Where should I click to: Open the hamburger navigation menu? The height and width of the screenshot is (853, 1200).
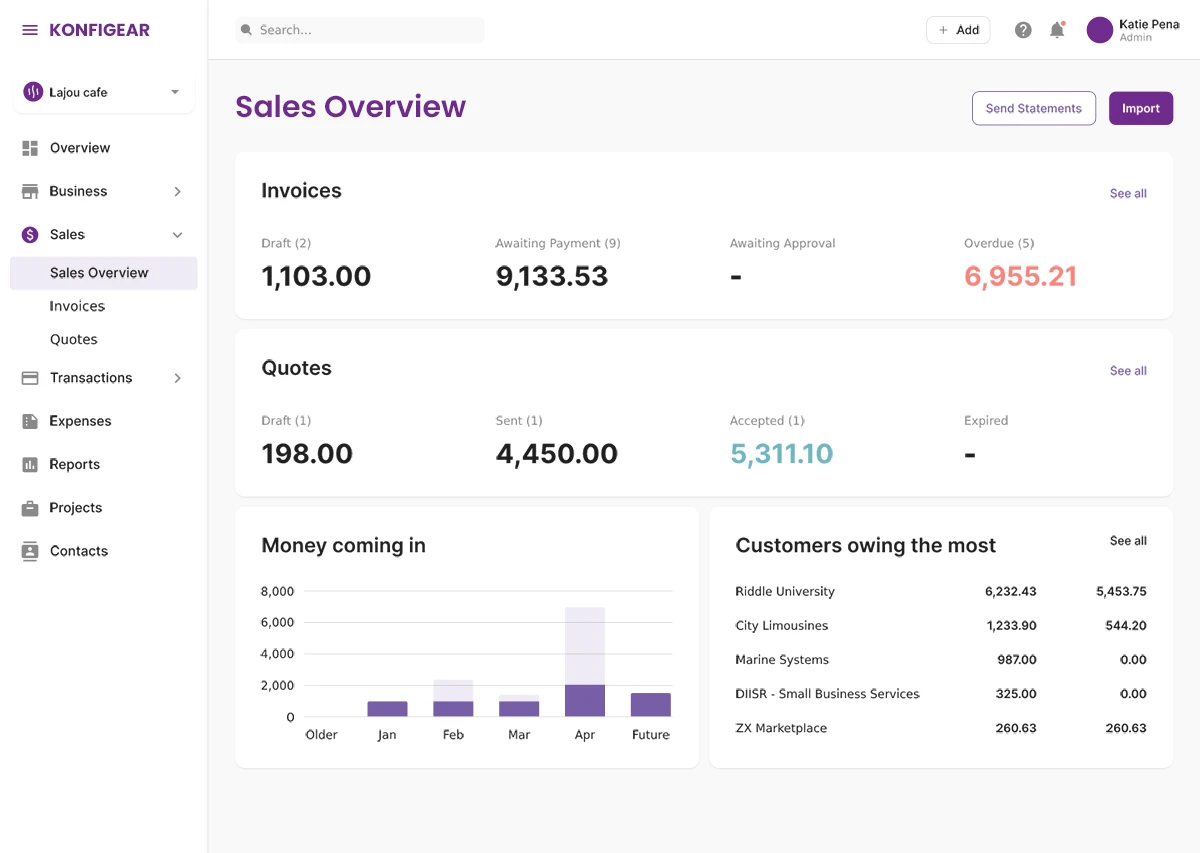(27, 29)
